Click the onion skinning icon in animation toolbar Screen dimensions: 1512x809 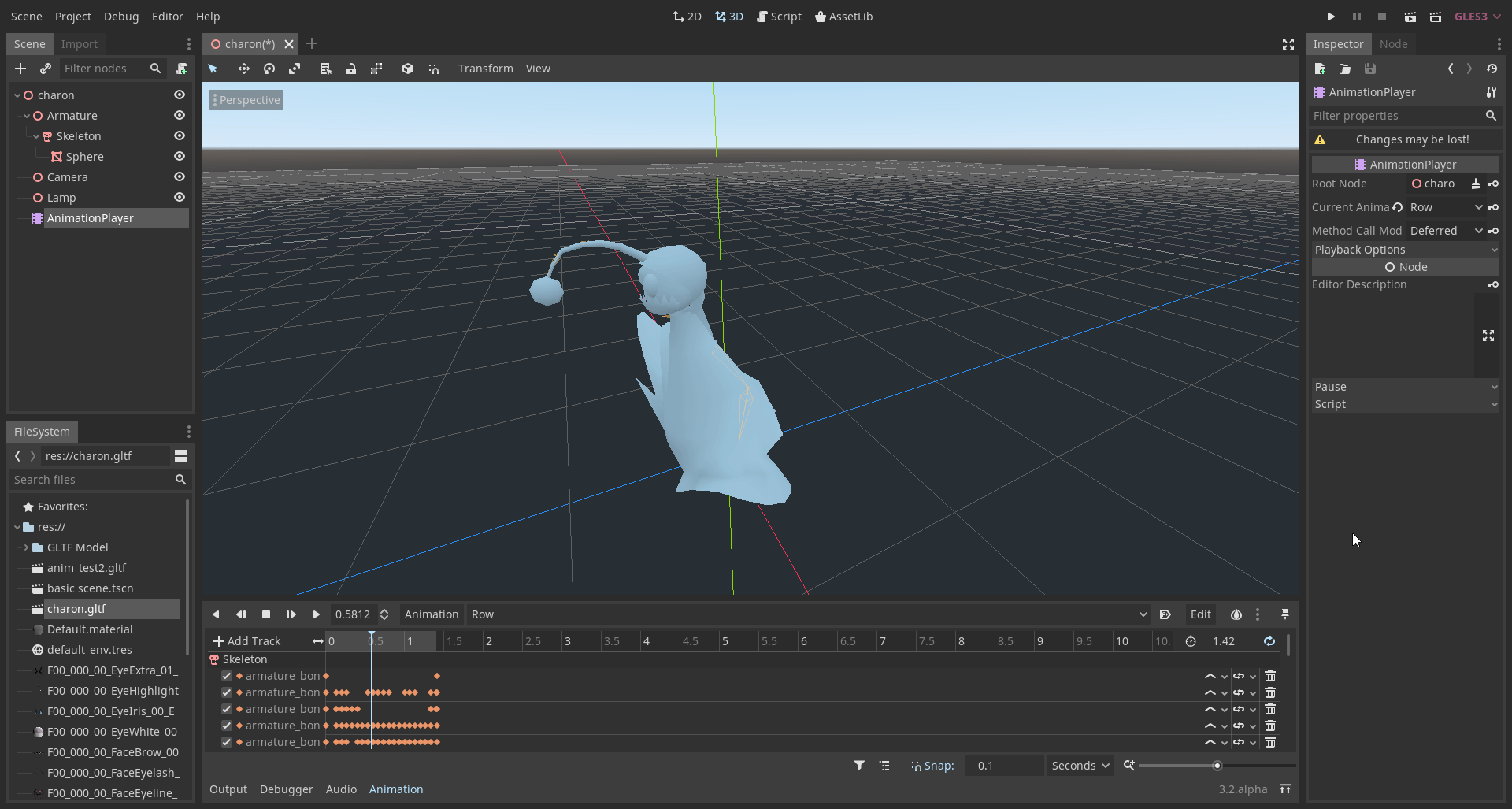(1235, 614)
